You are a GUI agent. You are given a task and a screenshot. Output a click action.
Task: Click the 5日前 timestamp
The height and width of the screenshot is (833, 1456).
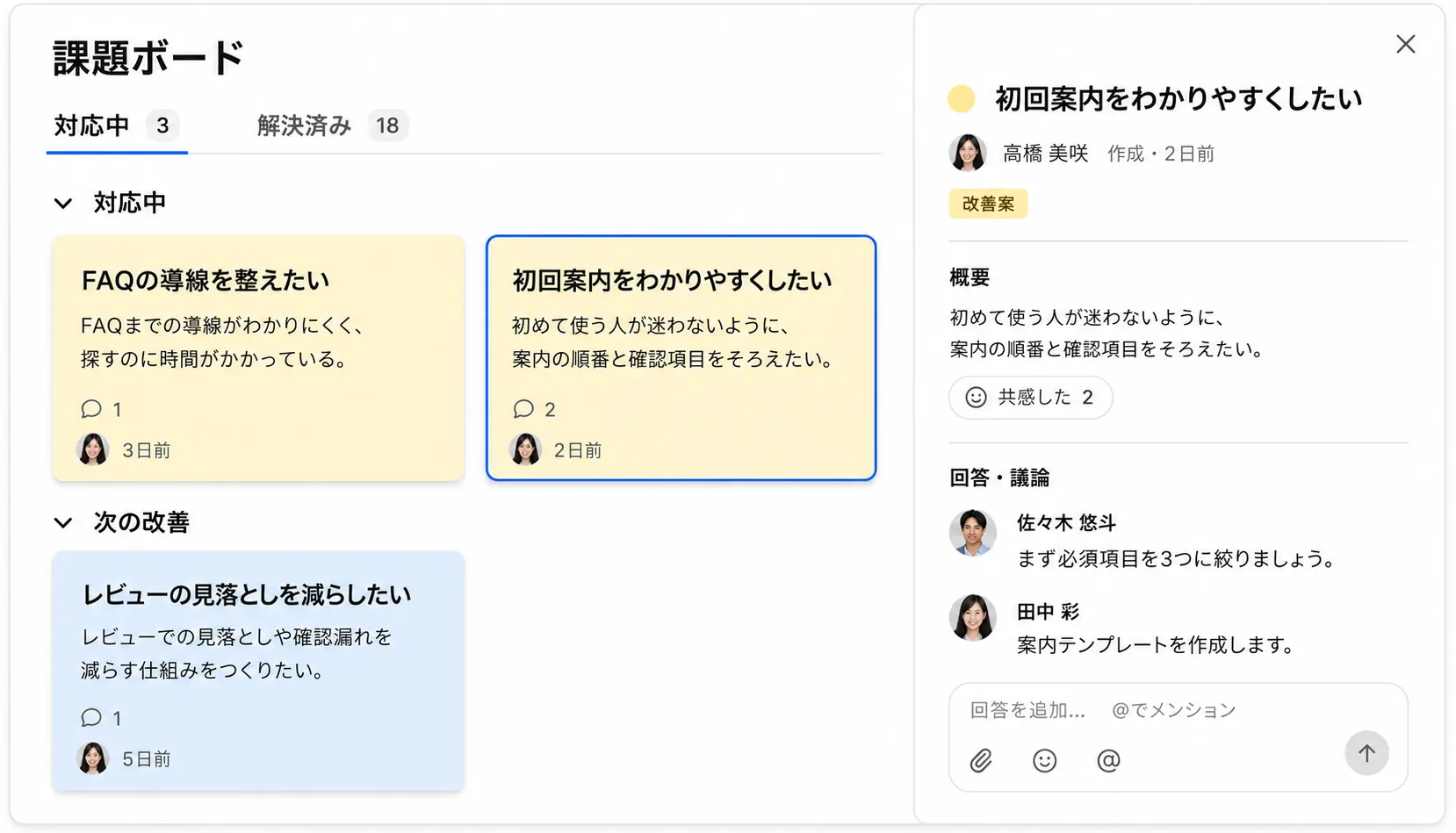tap(146, 760)
